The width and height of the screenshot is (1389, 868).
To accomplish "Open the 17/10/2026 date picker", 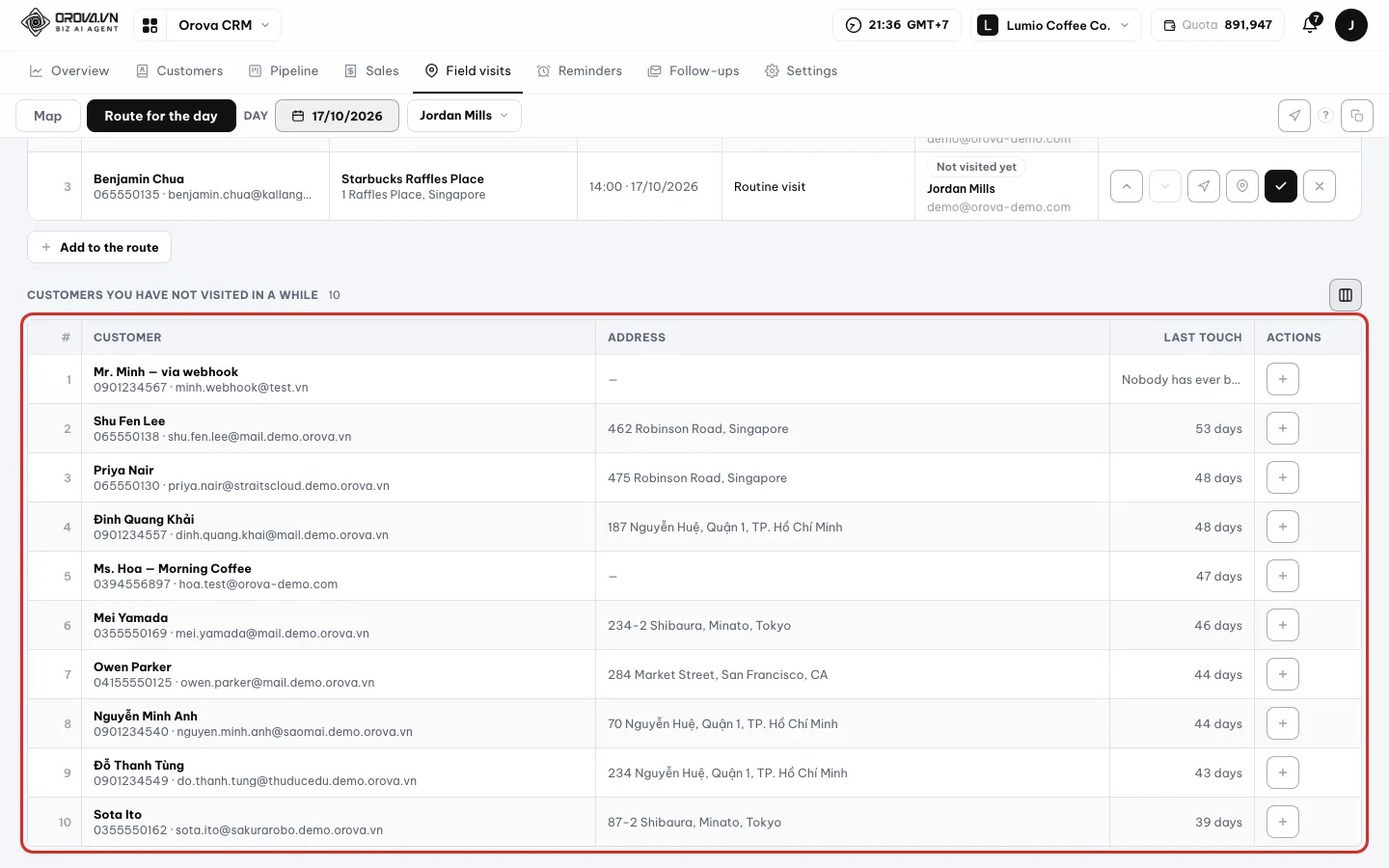I will [x=338, y=116].
